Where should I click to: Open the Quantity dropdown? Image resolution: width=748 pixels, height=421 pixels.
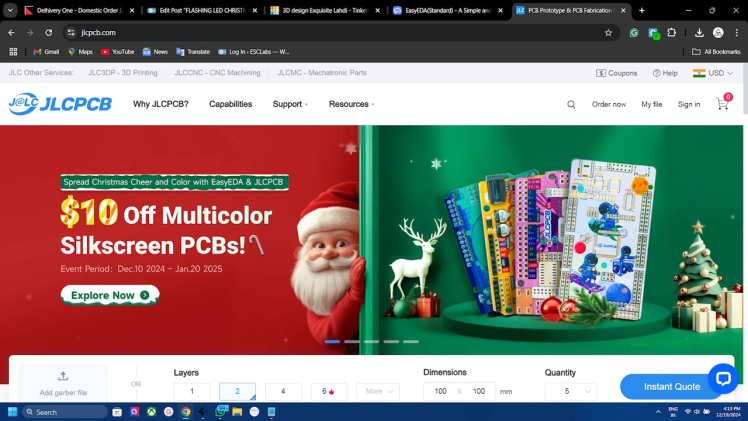(571, 391)
